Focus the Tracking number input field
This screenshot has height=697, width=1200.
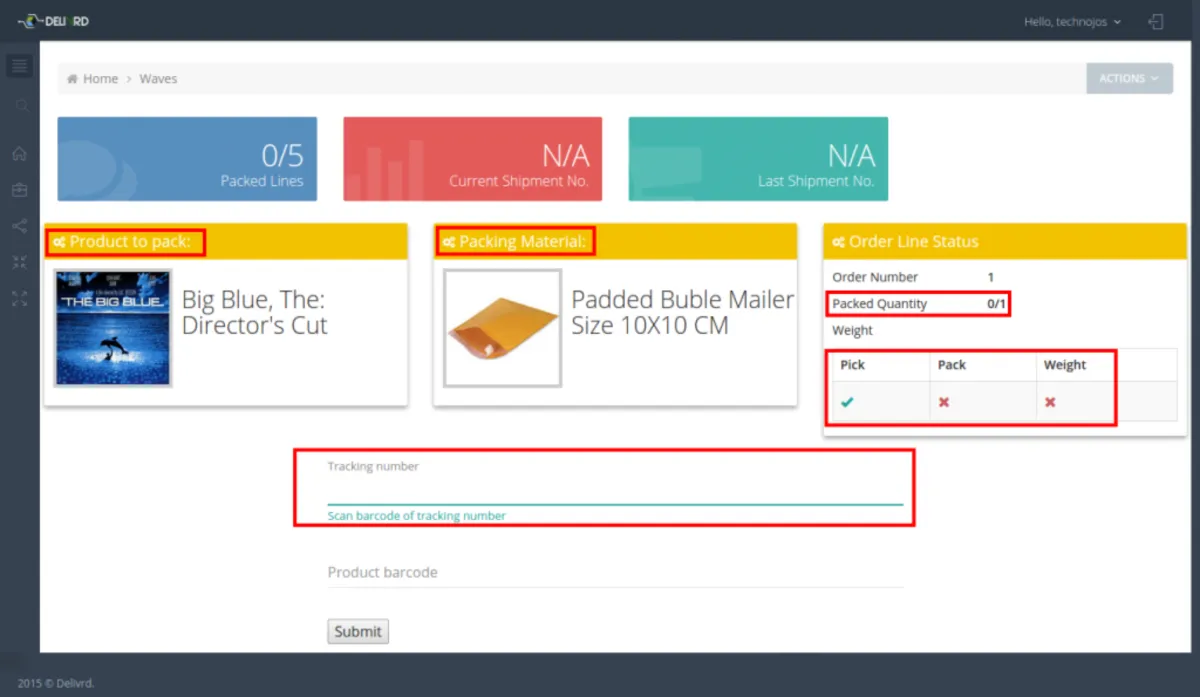615,490
